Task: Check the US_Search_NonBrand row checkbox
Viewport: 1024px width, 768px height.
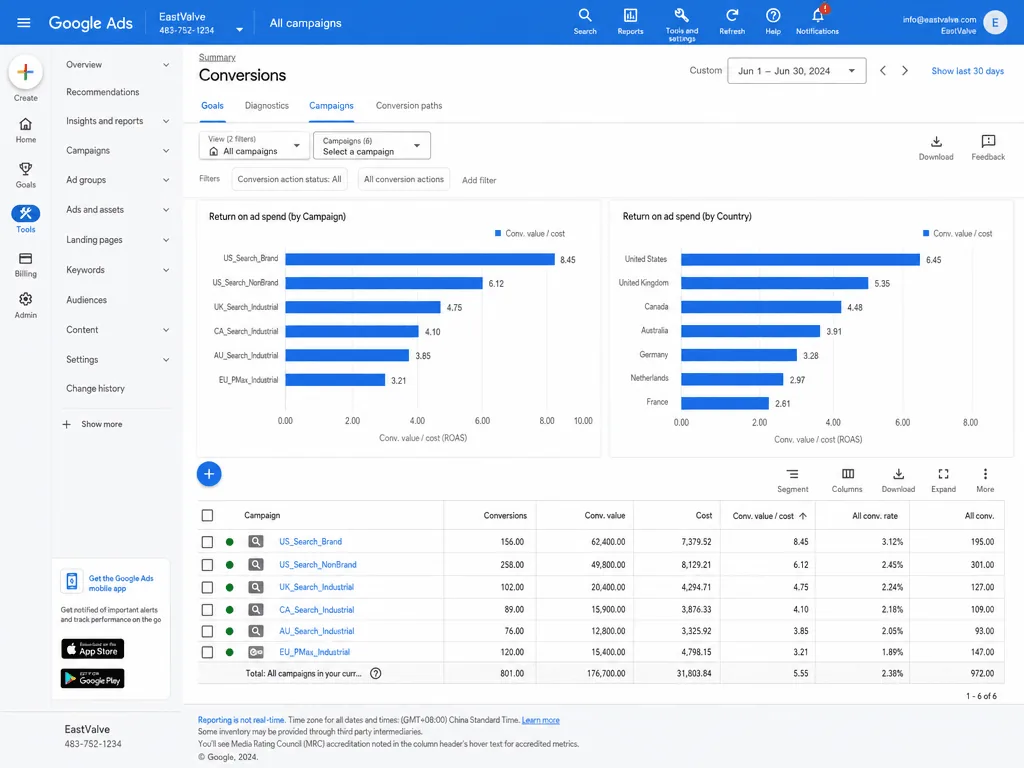Action: [207, 565]
